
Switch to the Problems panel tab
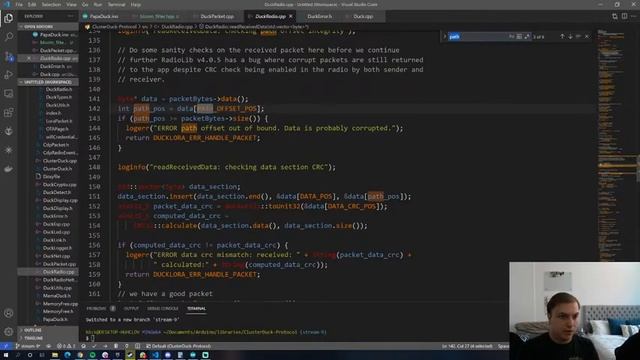click(x=96, y=309)
